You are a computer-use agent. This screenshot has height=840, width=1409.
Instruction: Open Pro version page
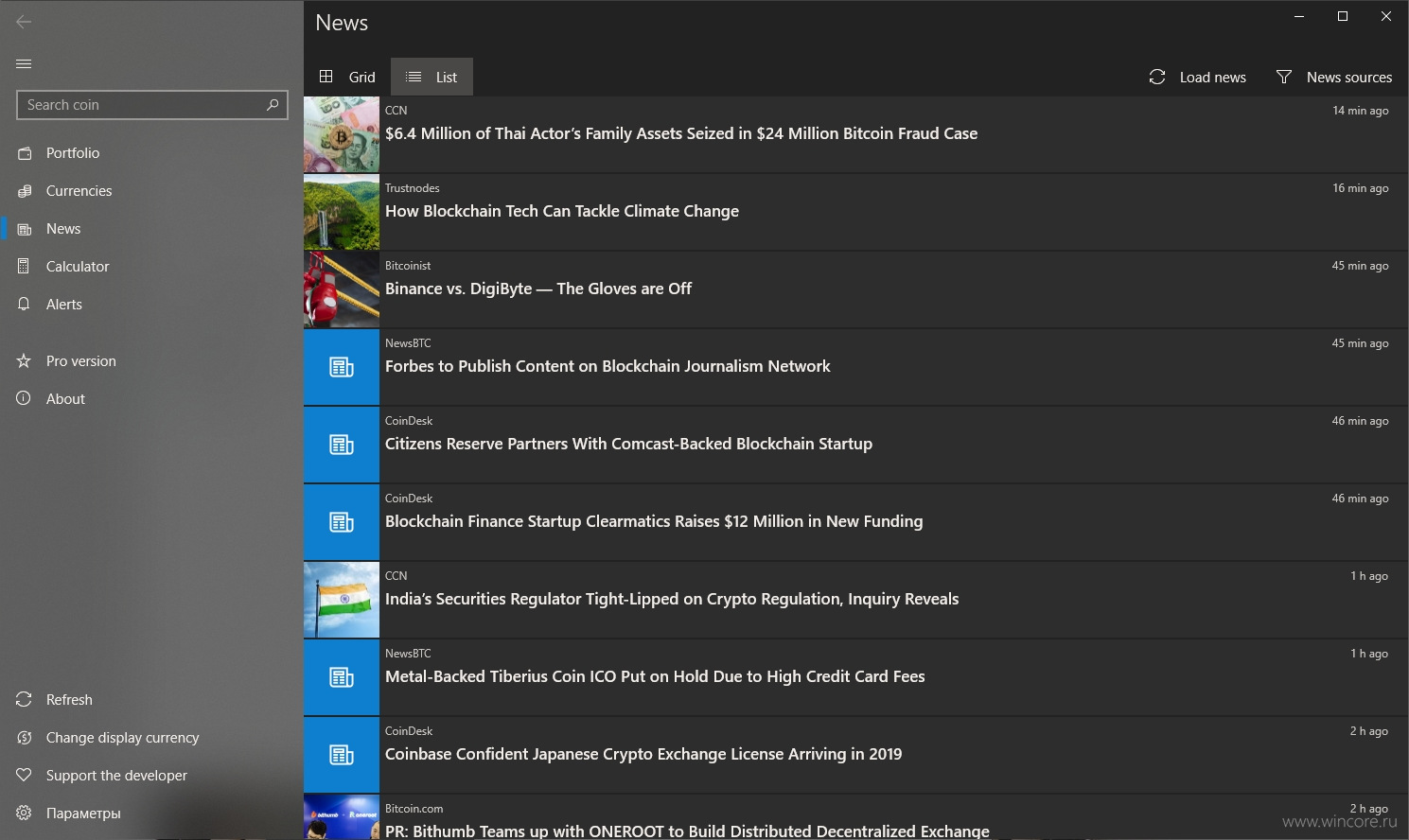[x=81, y=361]
